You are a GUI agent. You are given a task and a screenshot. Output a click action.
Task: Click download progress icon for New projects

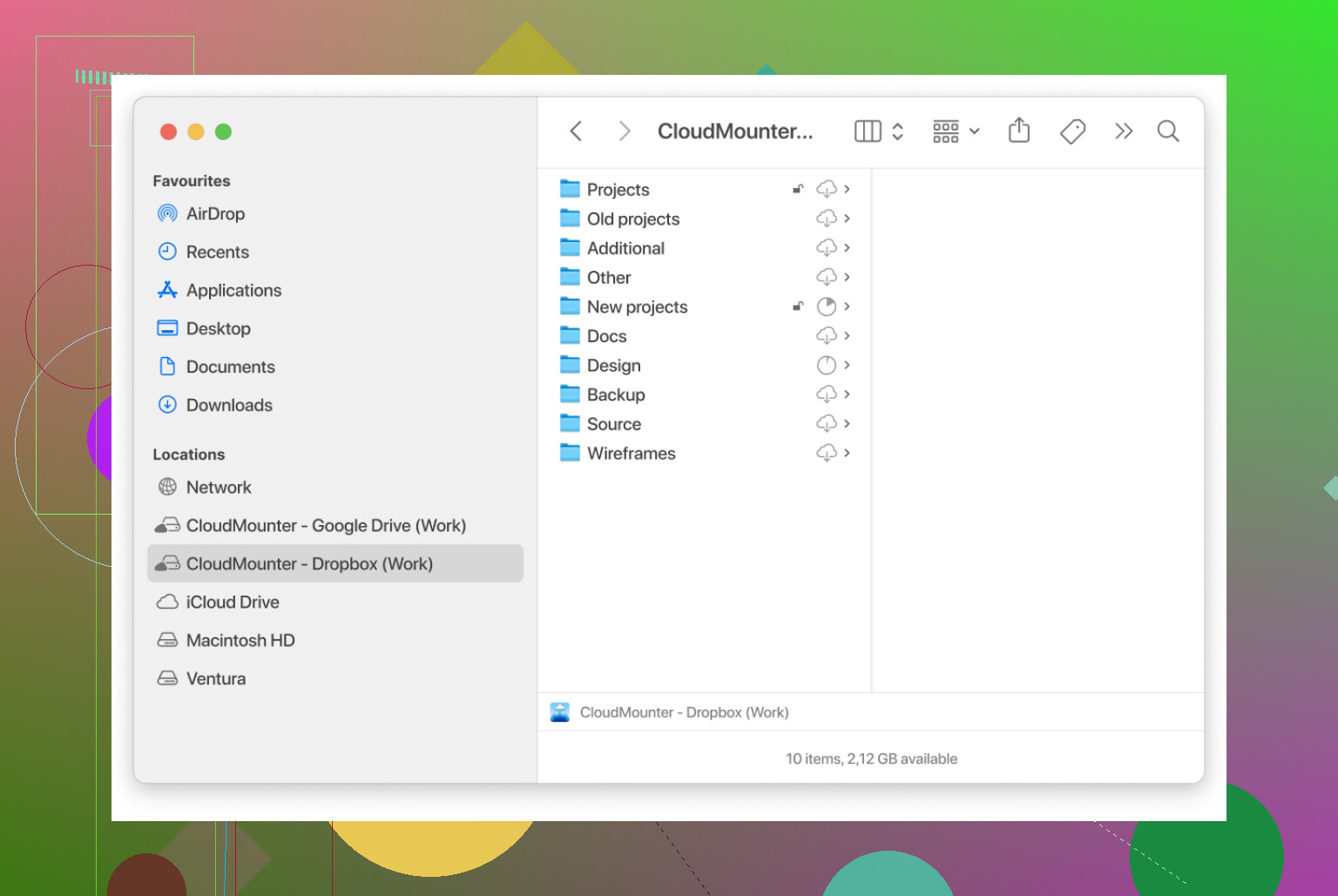tap(826, 307)
